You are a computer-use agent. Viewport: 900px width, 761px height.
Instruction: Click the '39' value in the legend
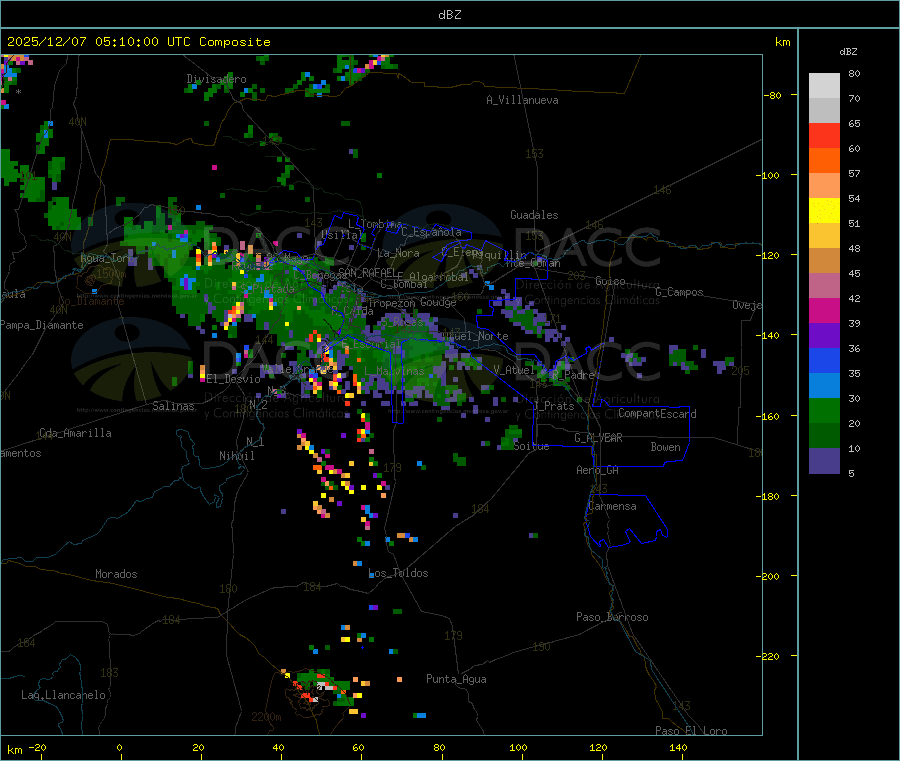pos(854,323)
